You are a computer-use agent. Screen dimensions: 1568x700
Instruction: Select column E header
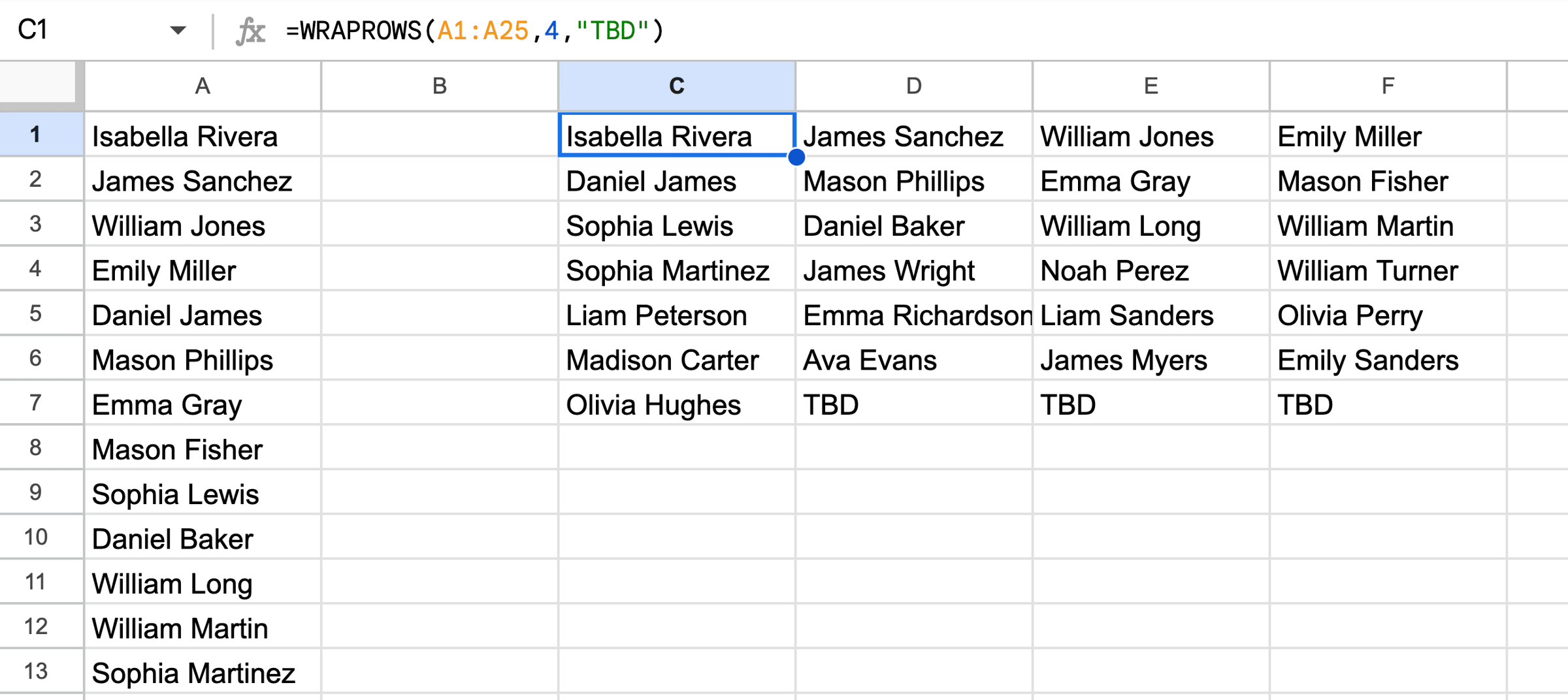[x=1151, y=86]
